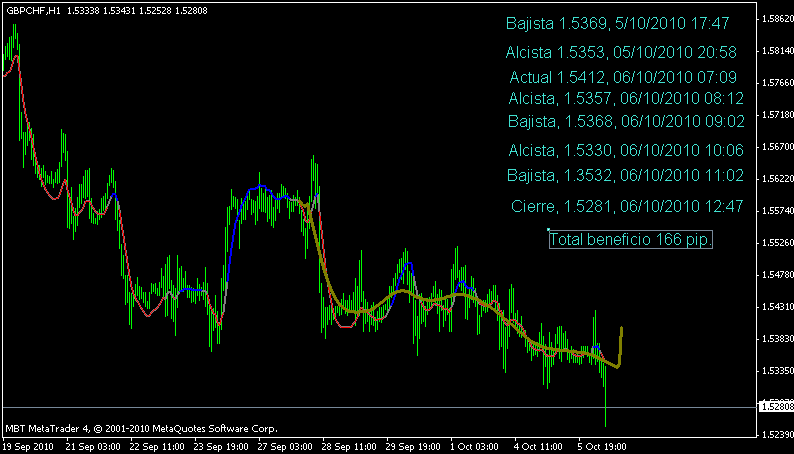Click the '1 Oct 03:00' time marker

tap(473, 446)
